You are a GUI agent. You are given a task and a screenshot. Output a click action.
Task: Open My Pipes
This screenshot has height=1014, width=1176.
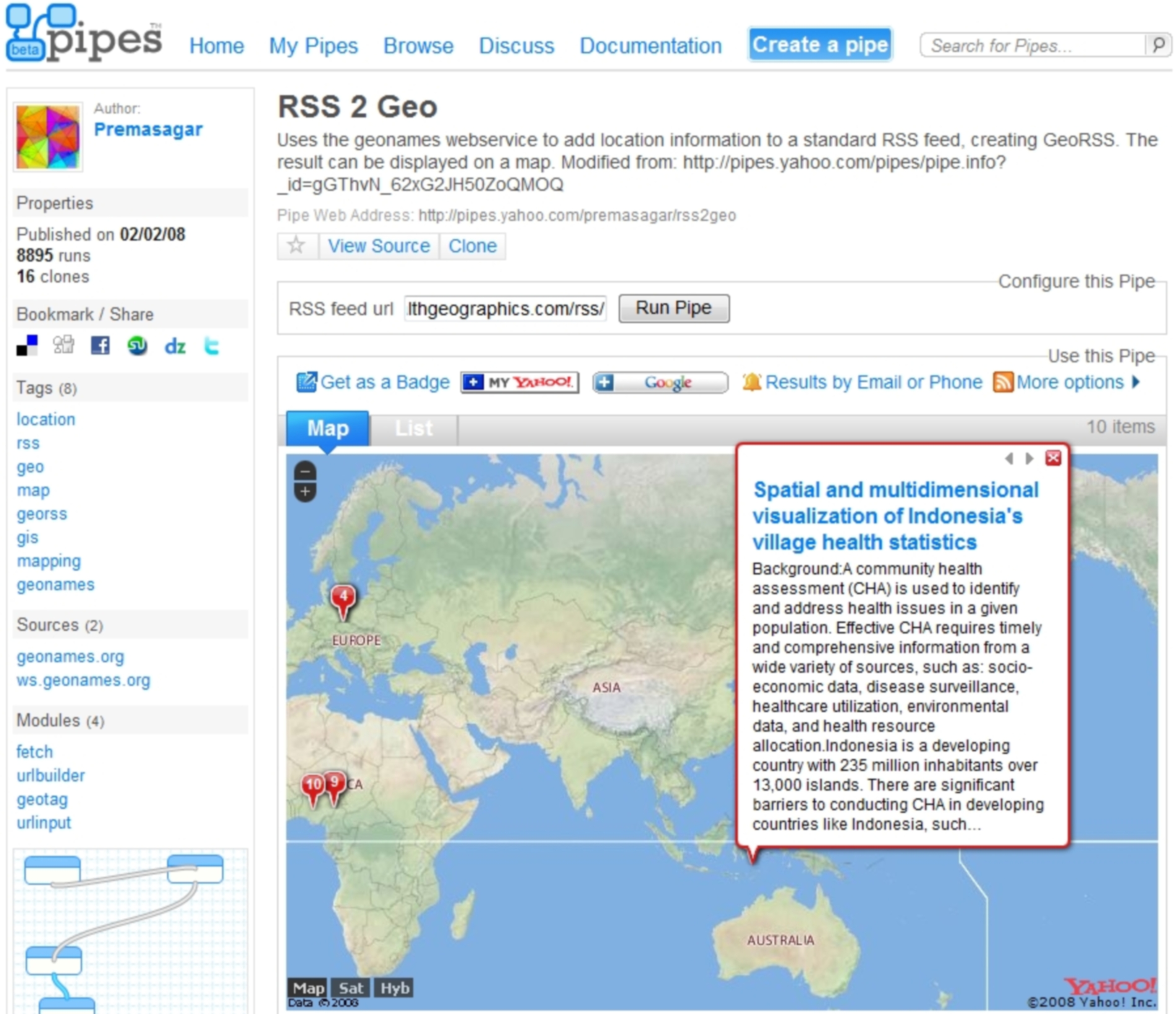313,46
